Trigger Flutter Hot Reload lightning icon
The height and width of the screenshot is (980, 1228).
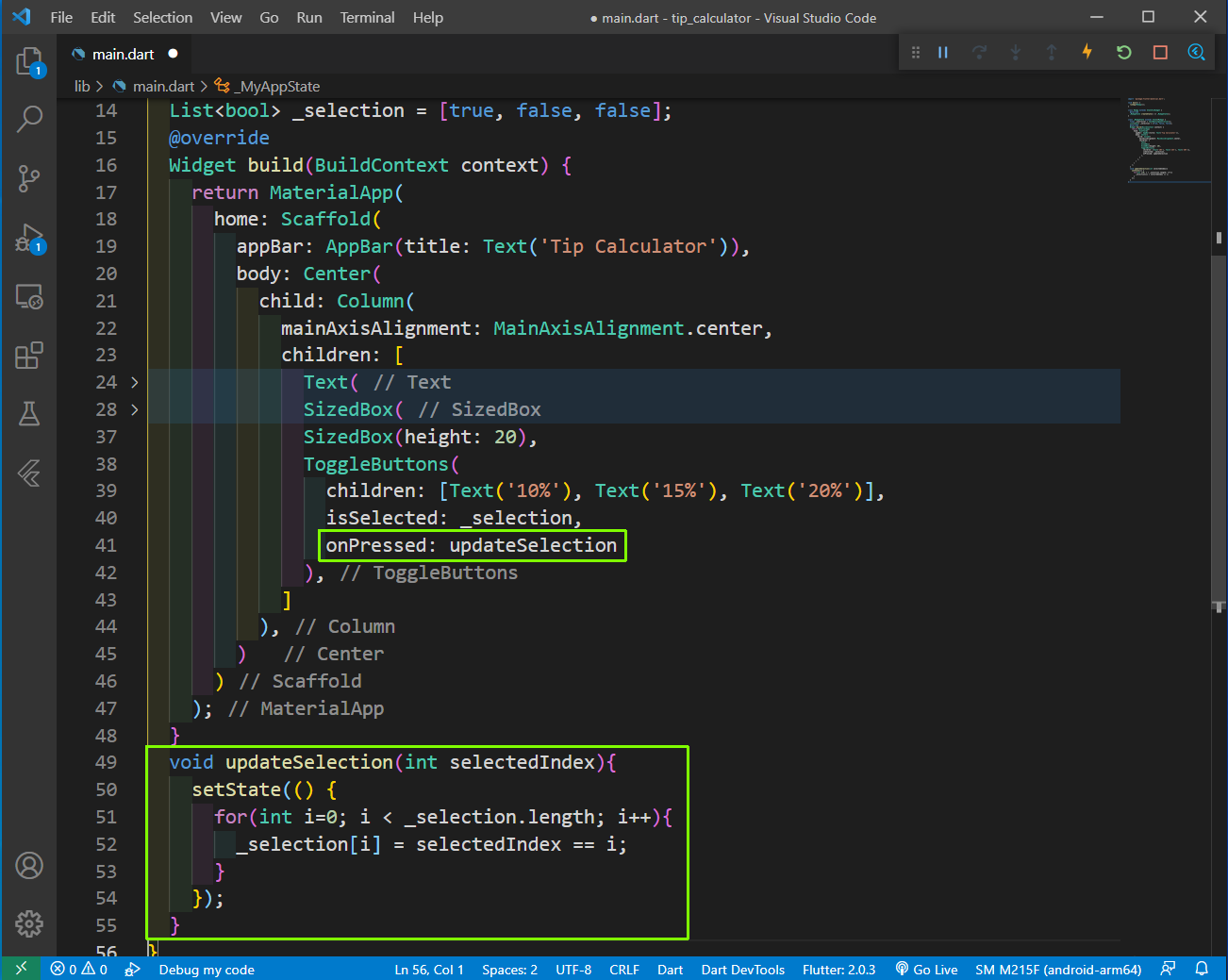click(1087, 52)
